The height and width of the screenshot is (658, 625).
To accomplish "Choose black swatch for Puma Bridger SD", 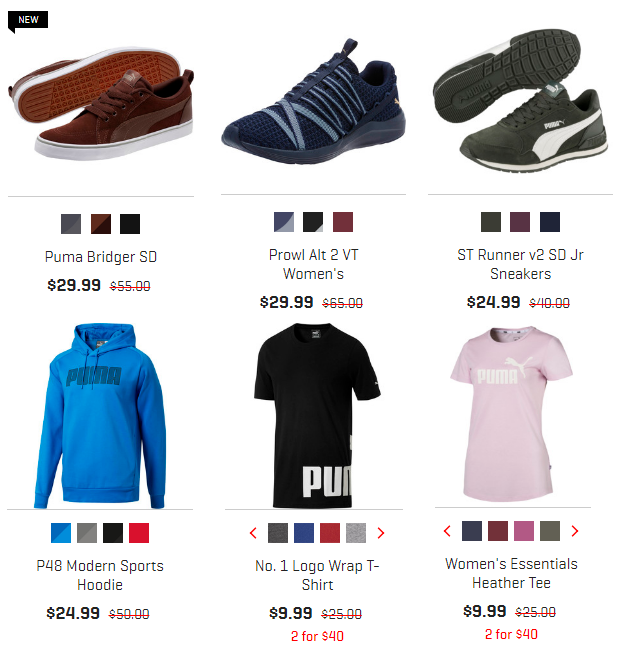I will 130,224.
